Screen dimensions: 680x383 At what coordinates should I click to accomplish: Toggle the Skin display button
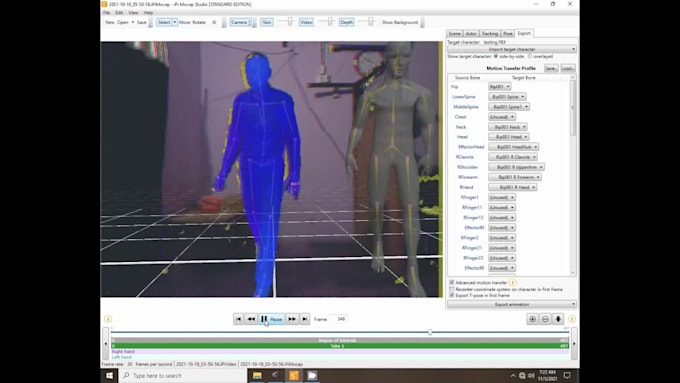(x=267, y=22)
